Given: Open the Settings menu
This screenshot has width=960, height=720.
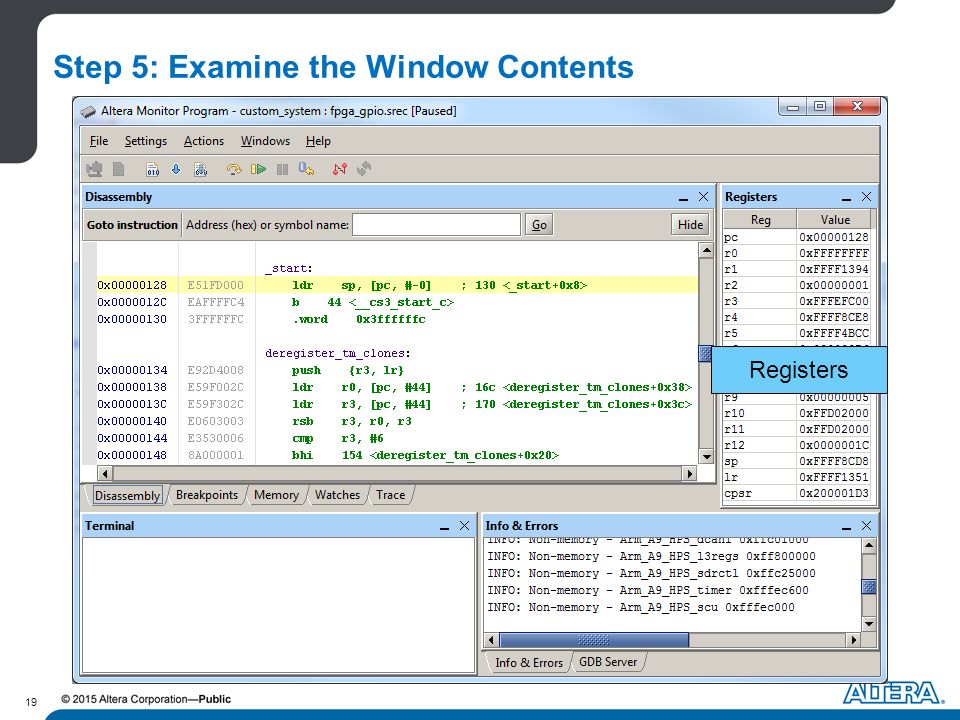Looking at the screenshot, I should [x=146, y=141].
